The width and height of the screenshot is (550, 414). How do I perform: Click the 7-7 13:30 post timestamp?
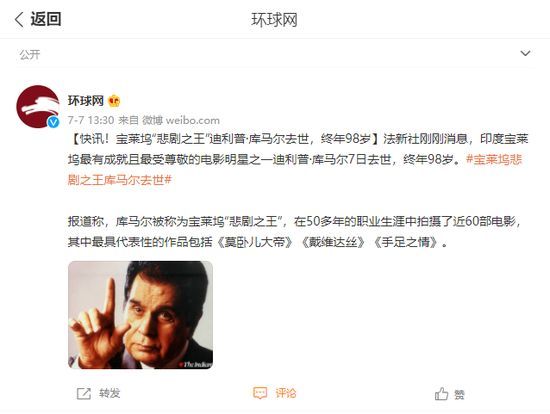point(91,120)
